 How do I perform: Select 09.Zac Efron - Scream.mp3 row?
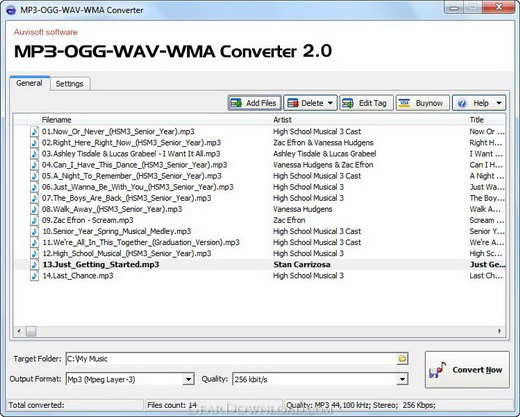(260, 220)
